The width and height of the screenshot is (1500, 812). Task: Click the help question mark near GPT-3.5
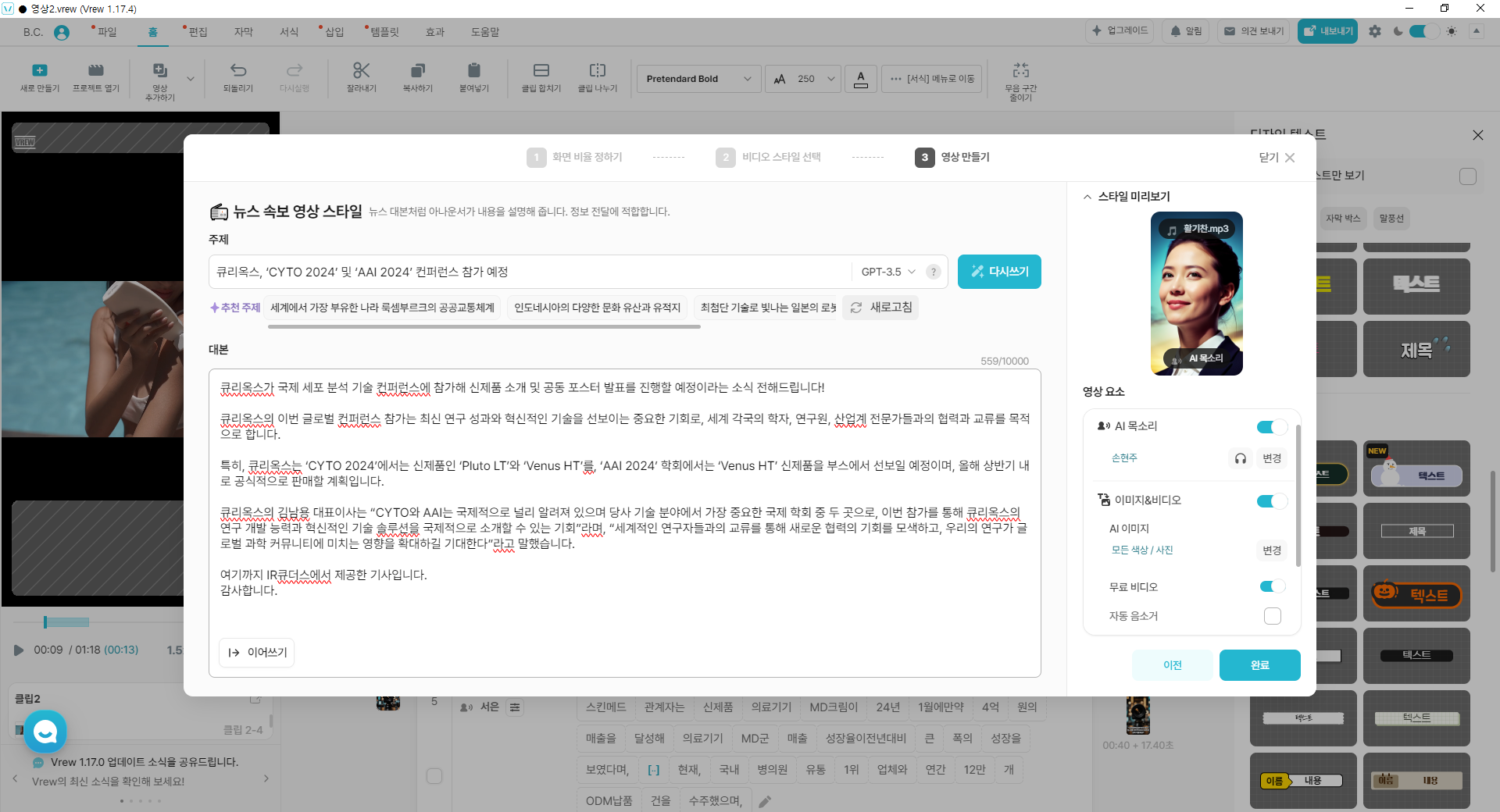pos(933,272)
